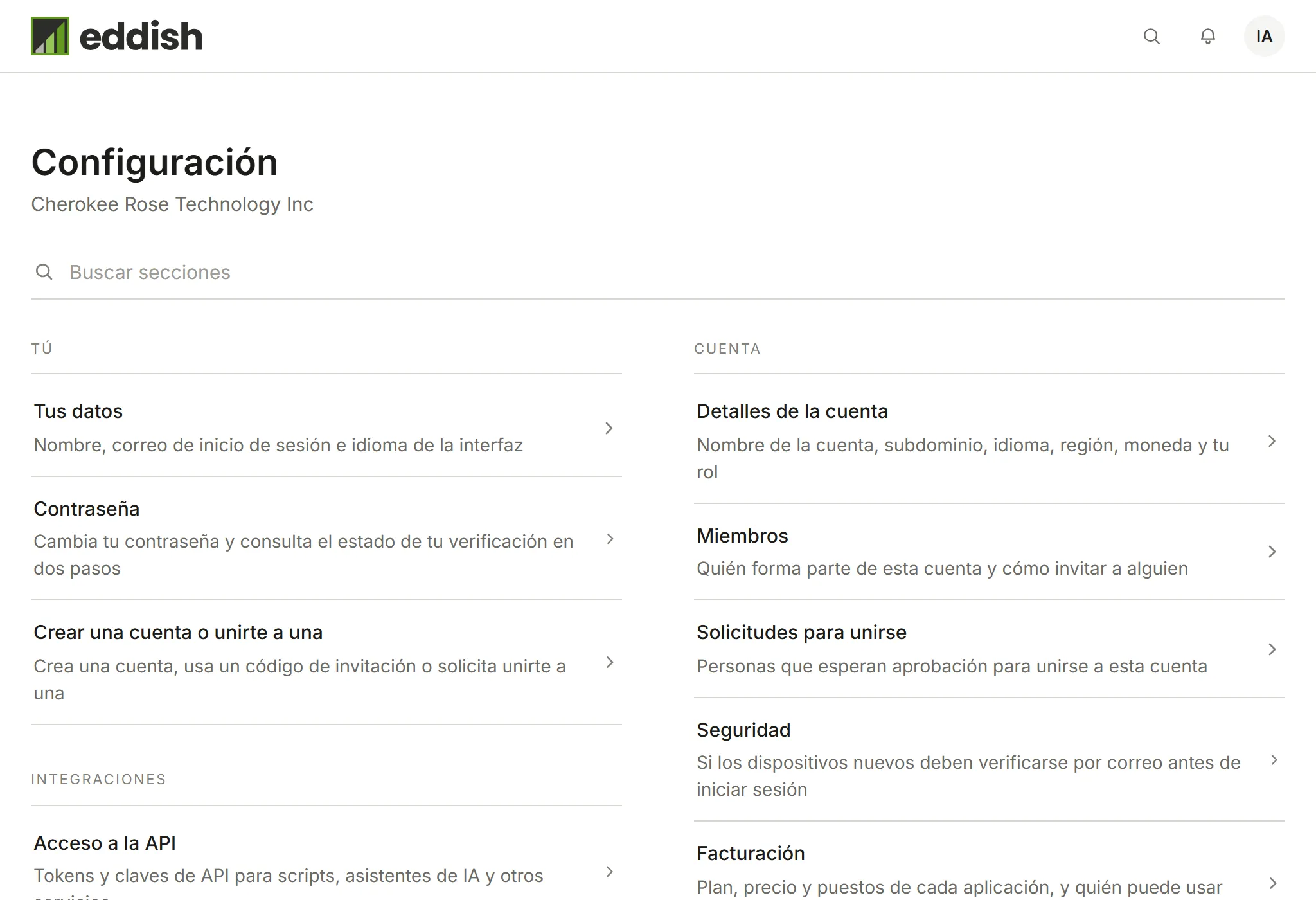Screen dimensions: 1316x900
Task: Click the Cherokee Rose Technology Inc text
Action: [172, 204]
